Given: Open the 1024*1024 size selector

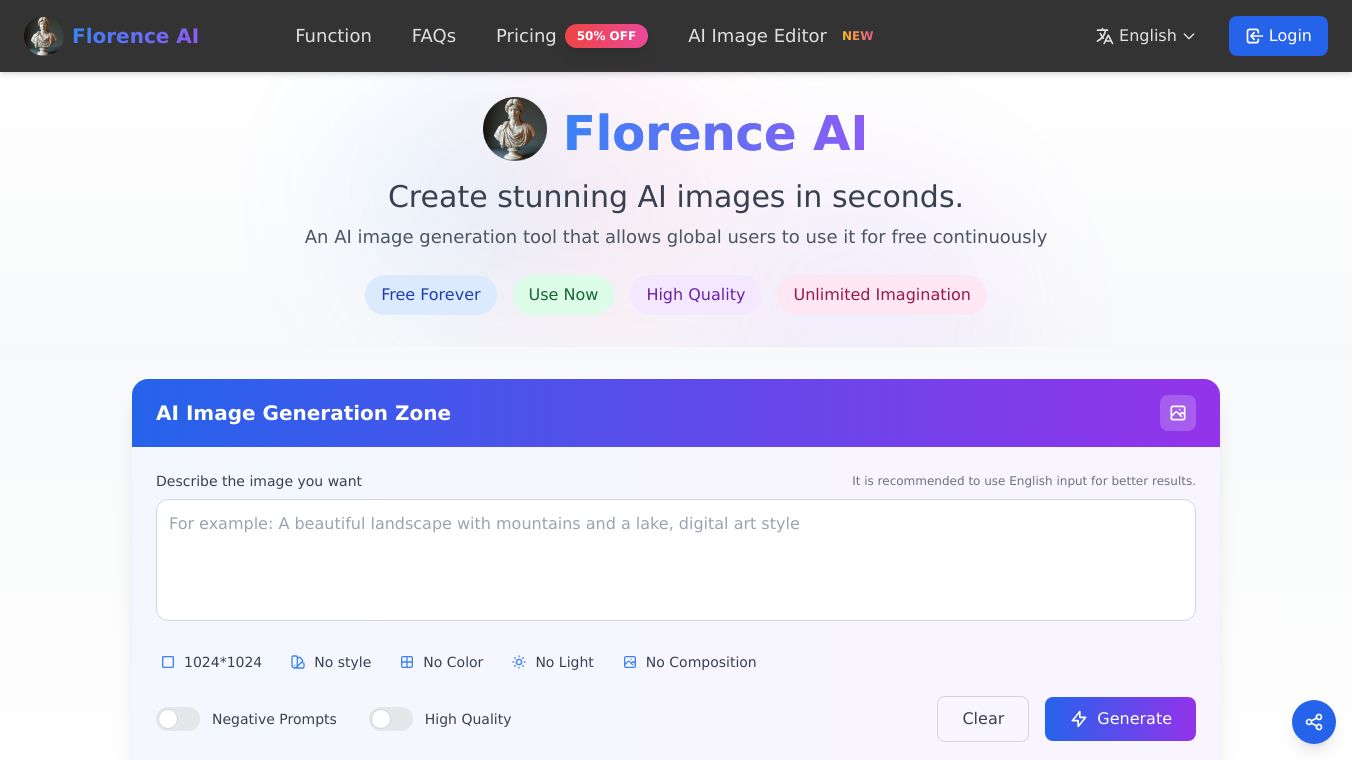Looking at the screenshot, I should 212,662.
